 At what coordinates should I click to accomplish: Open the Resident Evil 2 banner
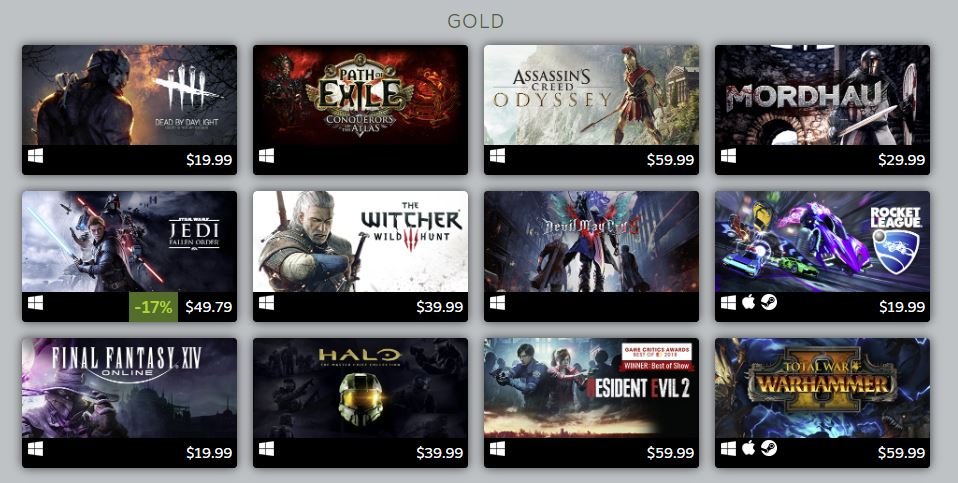pos(591,388)
